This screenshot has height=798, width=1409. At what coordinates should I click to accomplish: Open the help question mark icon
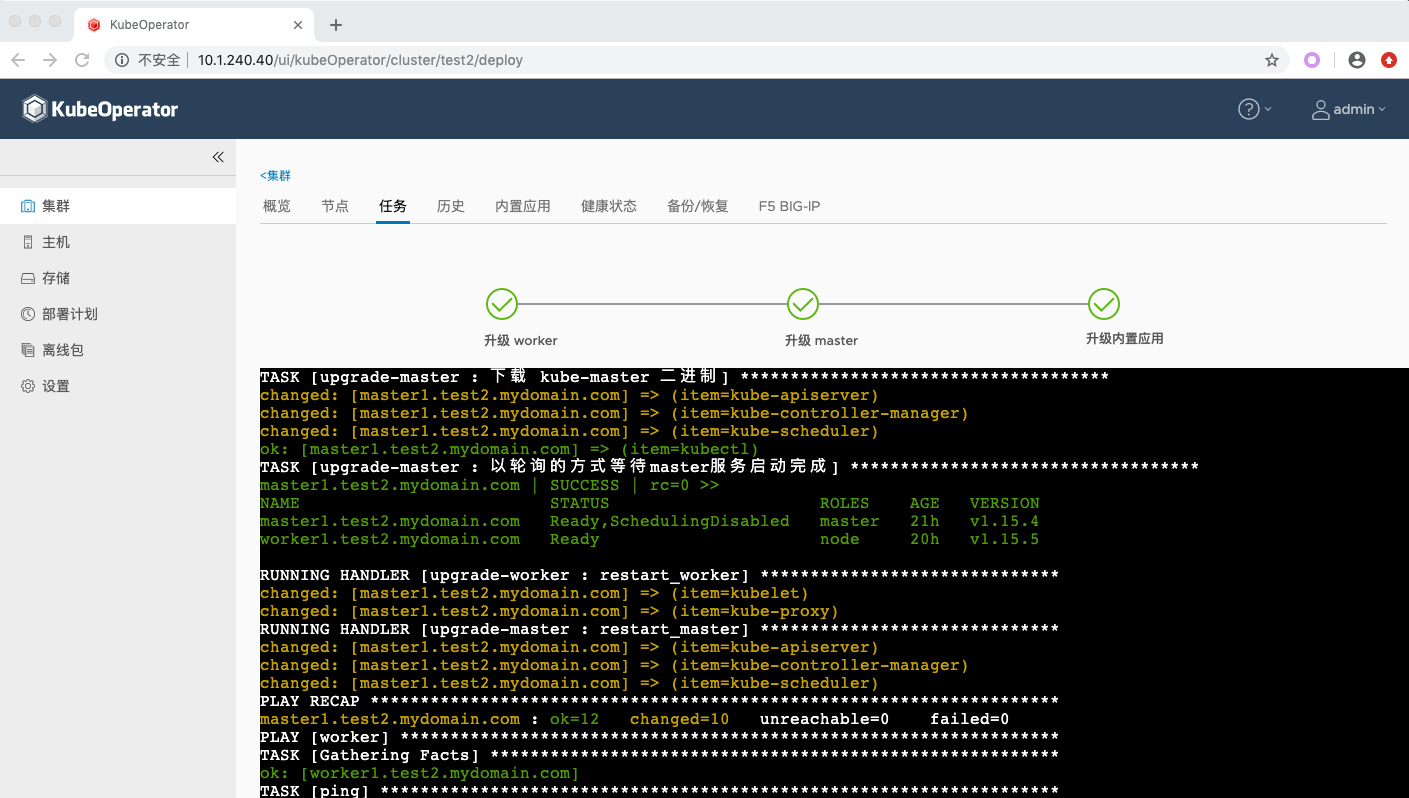coord(1247,109)
